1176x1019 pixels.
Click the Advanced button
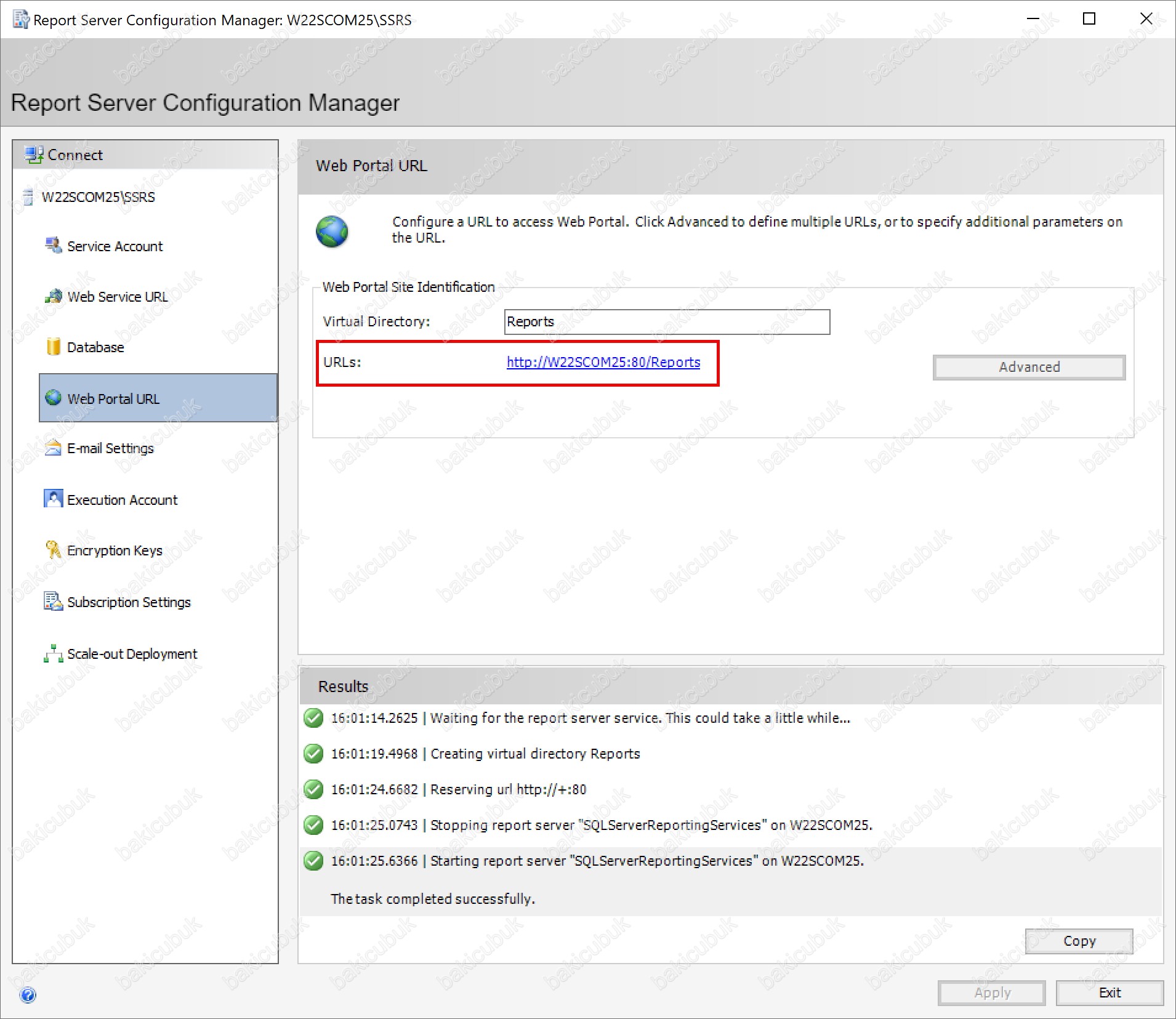[1029, 367]
